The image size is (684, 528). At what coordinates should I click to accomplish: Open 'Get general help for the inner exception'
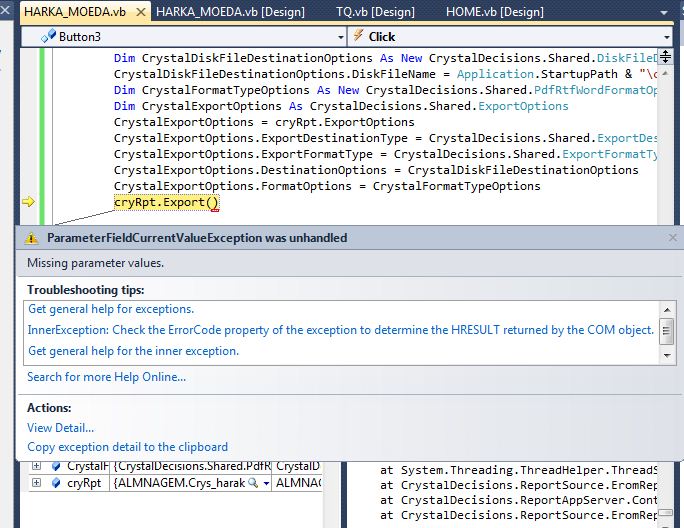(x=133, y=351)
